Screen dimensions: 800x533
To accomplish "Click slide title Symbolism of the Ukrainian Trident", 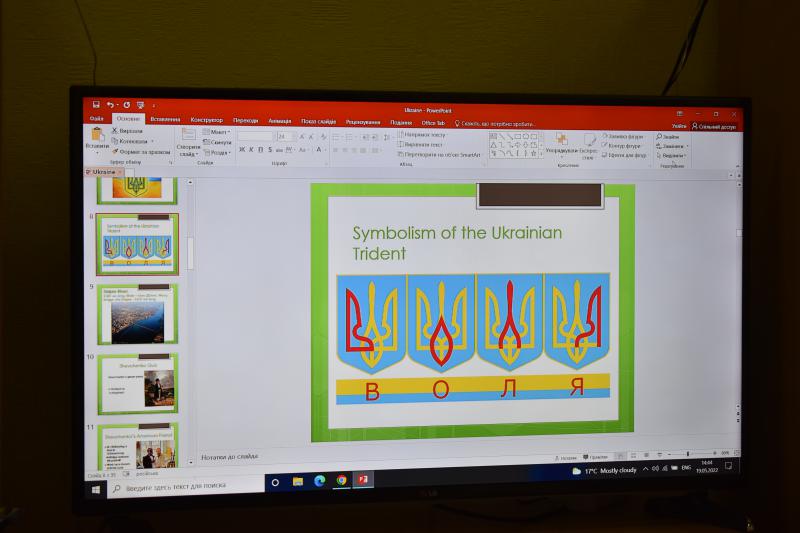I will pyautogui.click(x=457, y=243).
